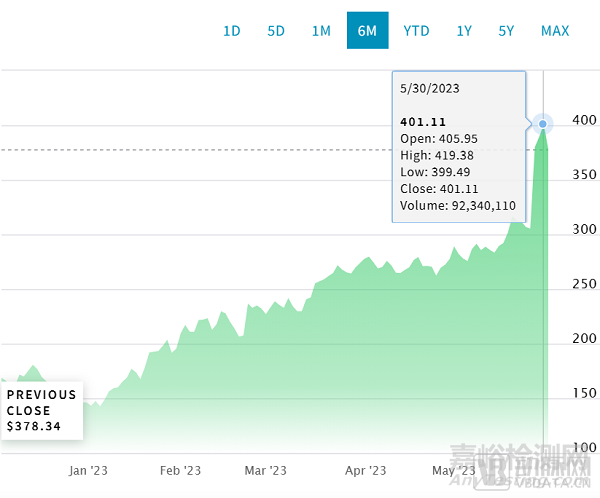Click the blue data point marker at chart peak

click(x=543, y=125)
